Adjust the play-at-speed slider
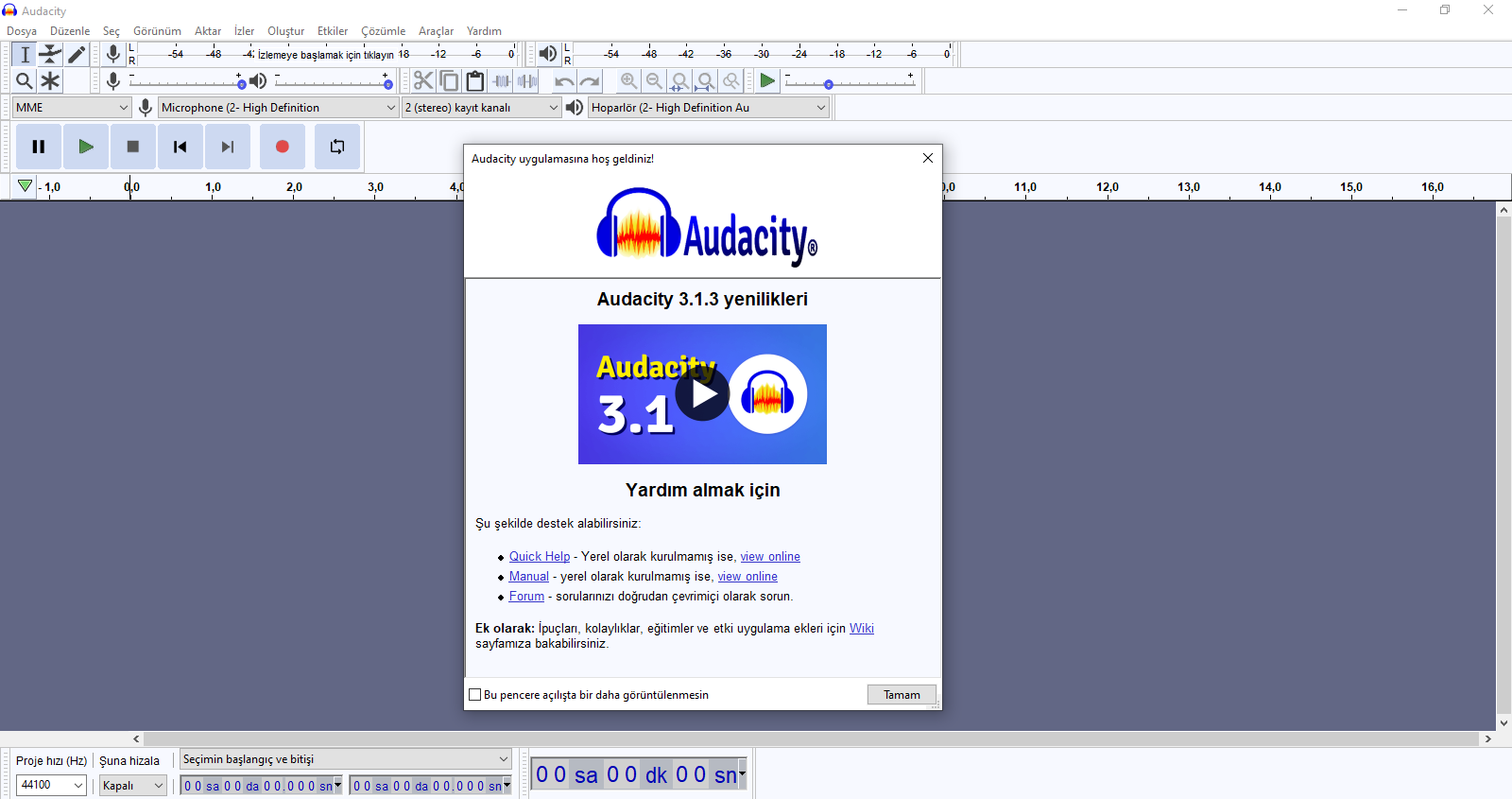 click(x=850, y=82)
